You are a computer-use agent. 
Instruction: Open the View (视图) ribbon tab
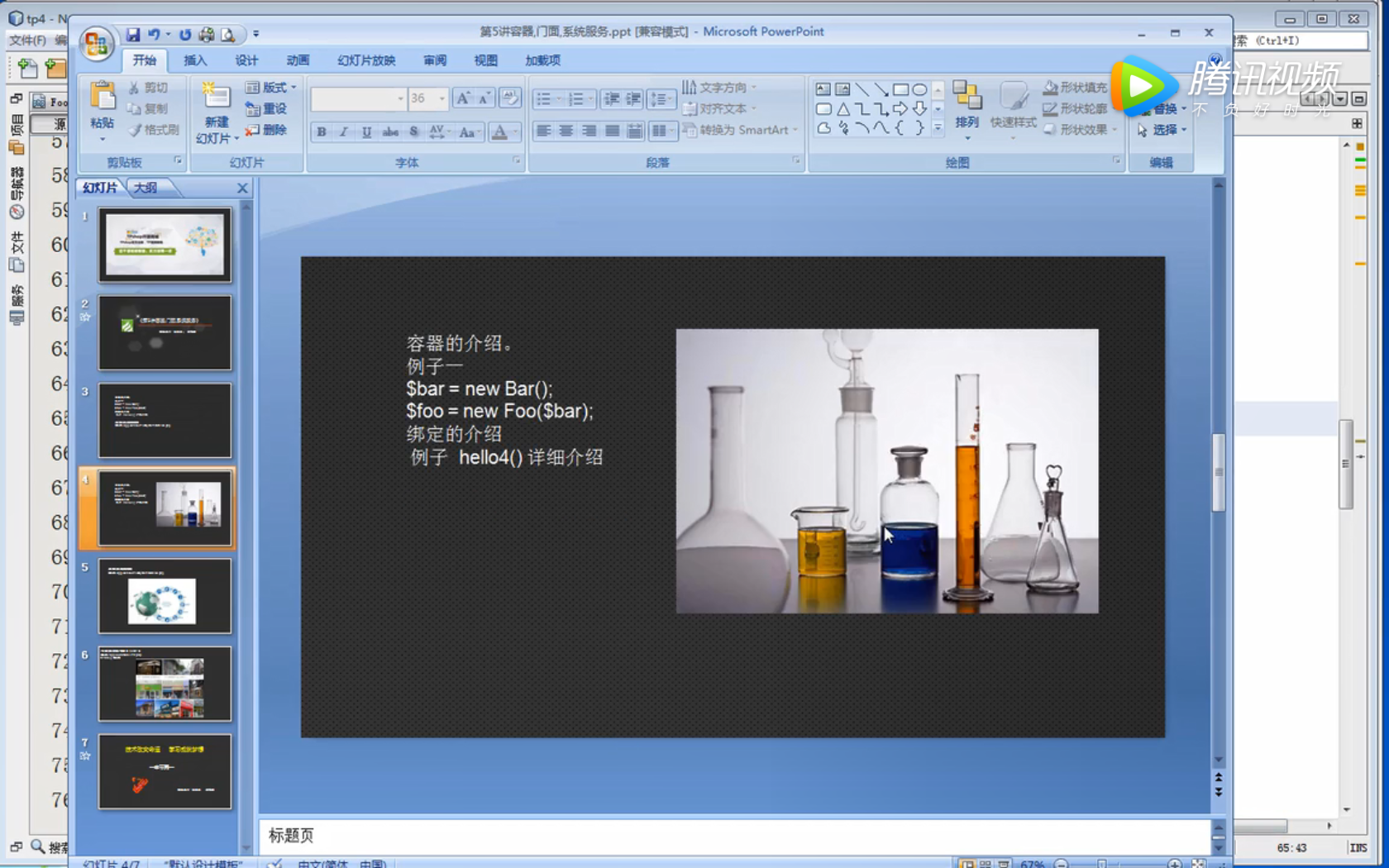[x=486, y=60]
